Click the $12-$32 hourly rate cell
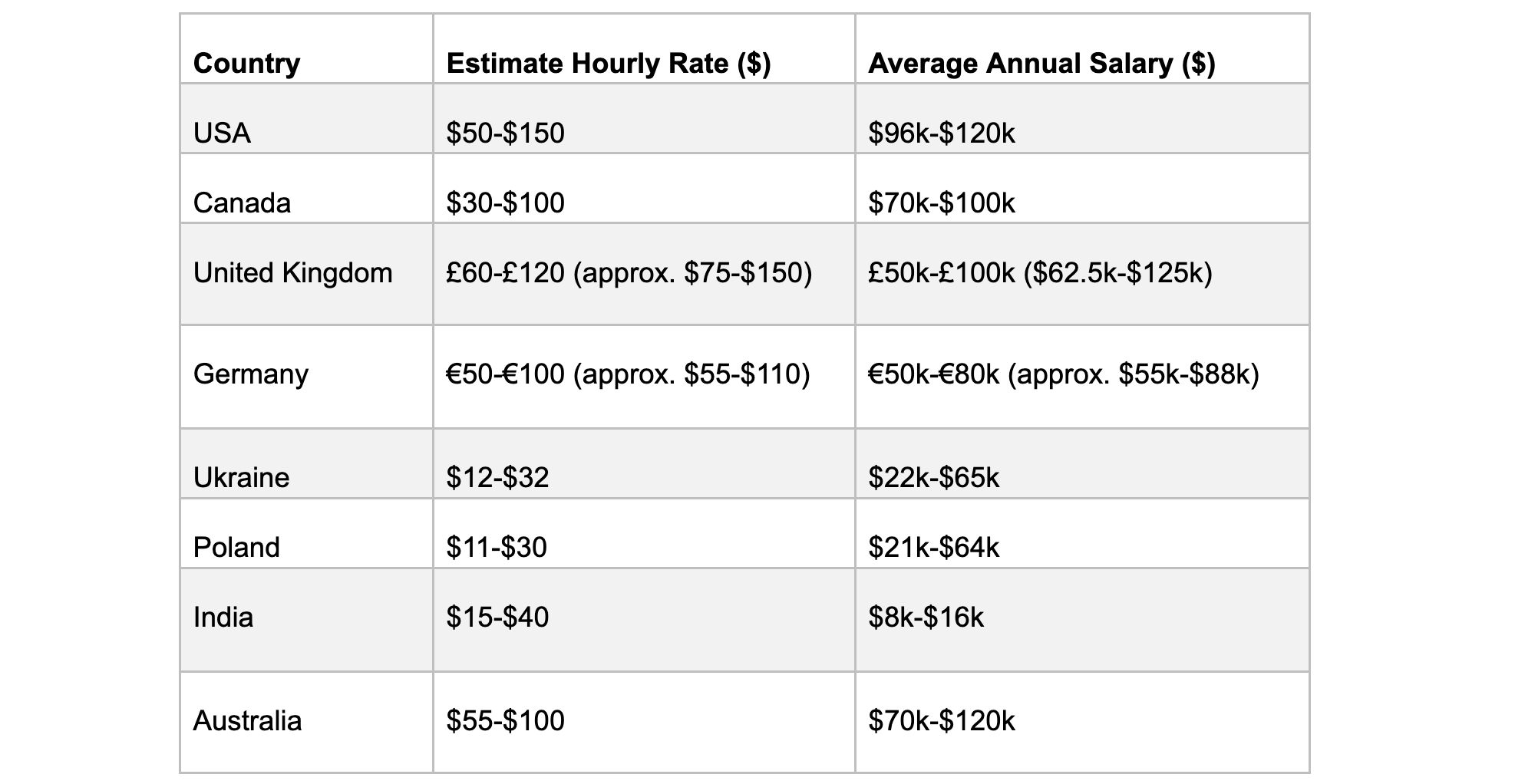This screenshot has height=784, width=1515. 644,463
